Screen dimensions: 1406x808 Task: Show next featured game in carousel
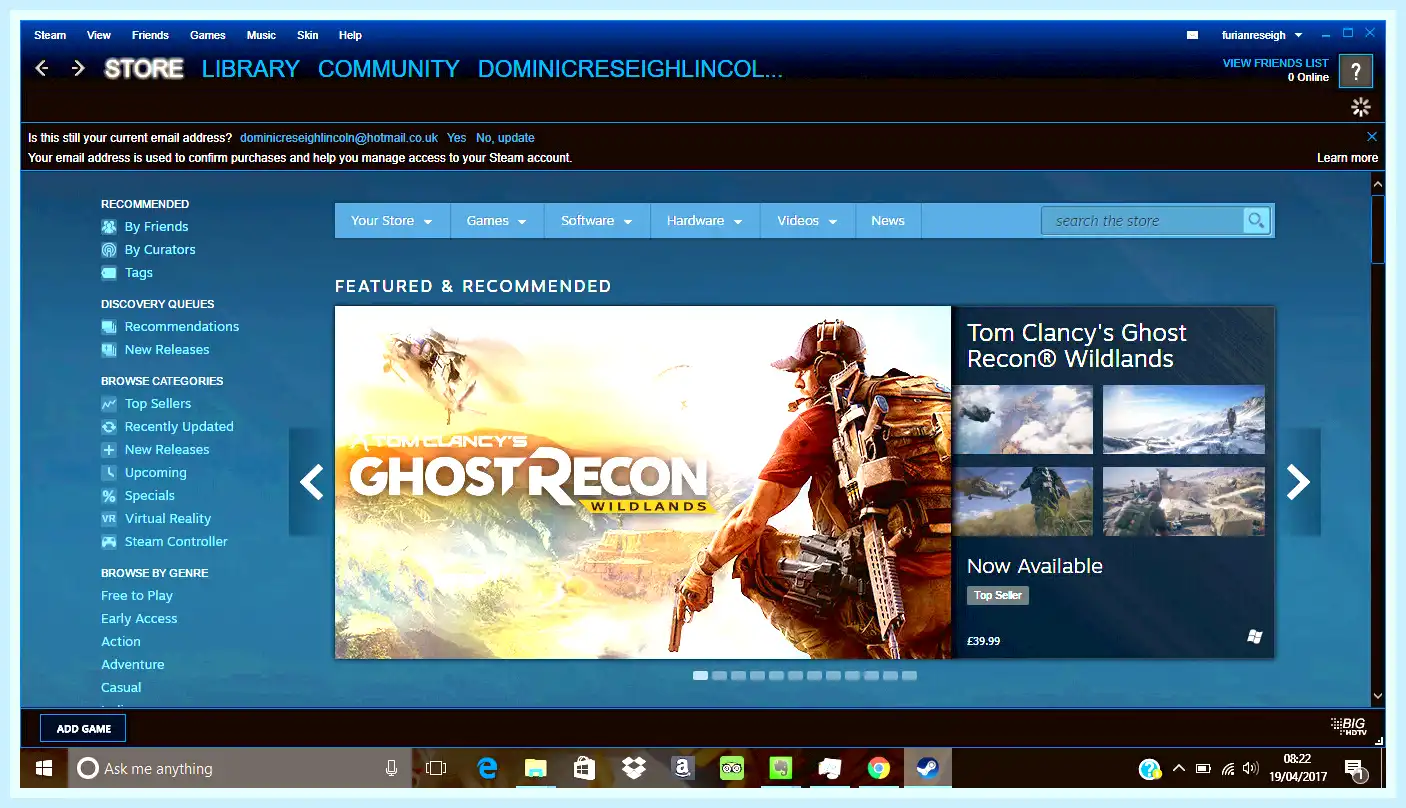1298,482
